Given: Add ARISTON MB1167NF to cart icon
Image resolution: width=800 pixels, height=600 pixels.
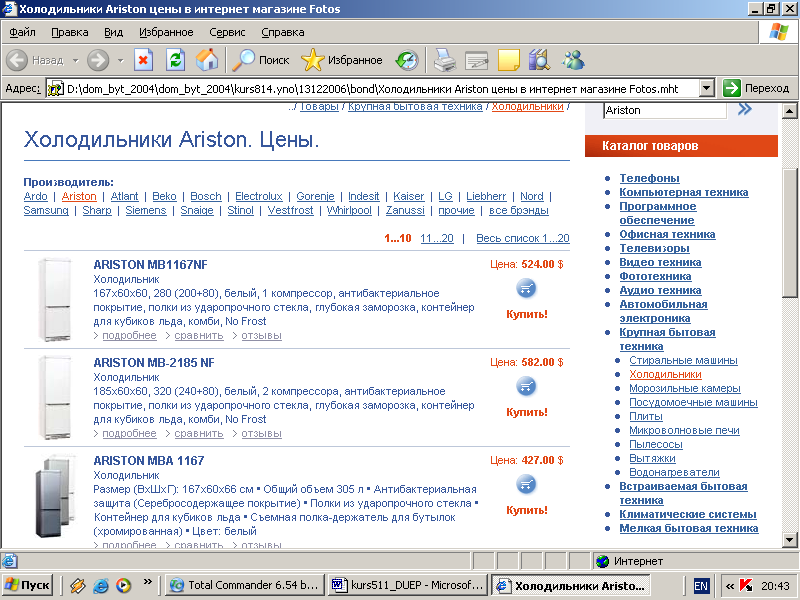Looking at the screenshot, I should tap(526, 288).
